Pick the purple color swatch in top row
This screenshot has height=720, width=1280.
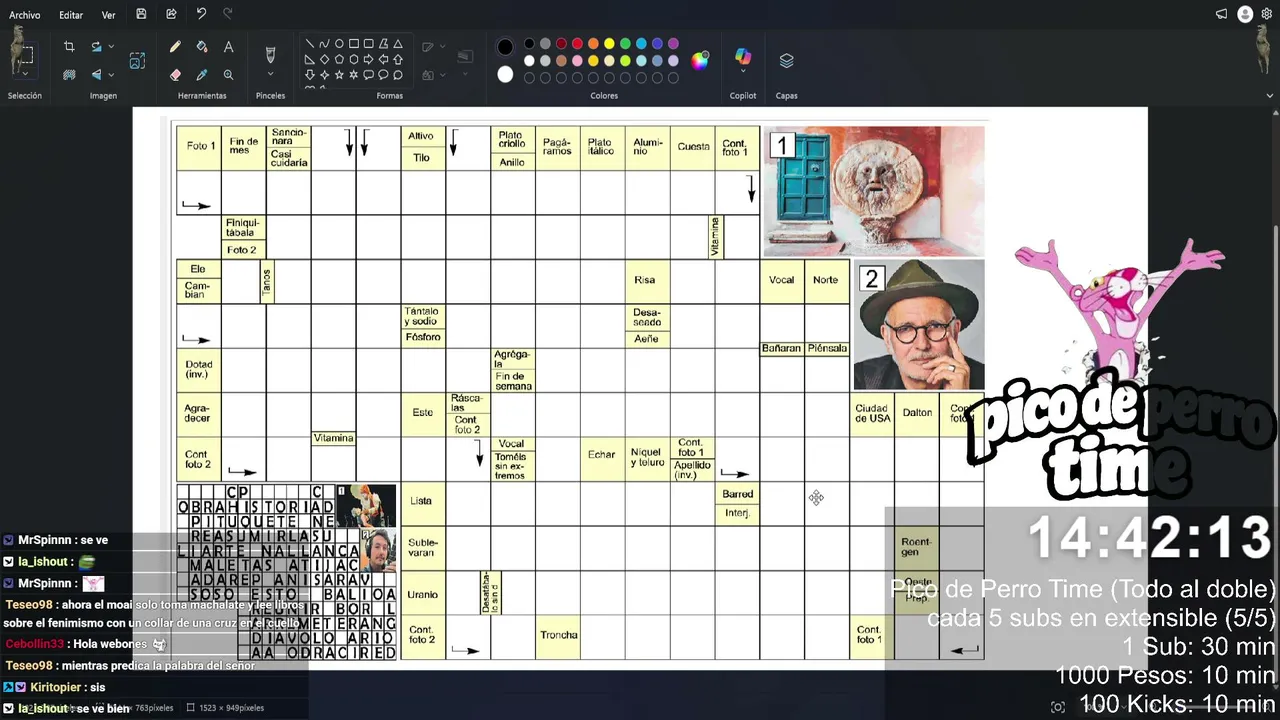673,44
